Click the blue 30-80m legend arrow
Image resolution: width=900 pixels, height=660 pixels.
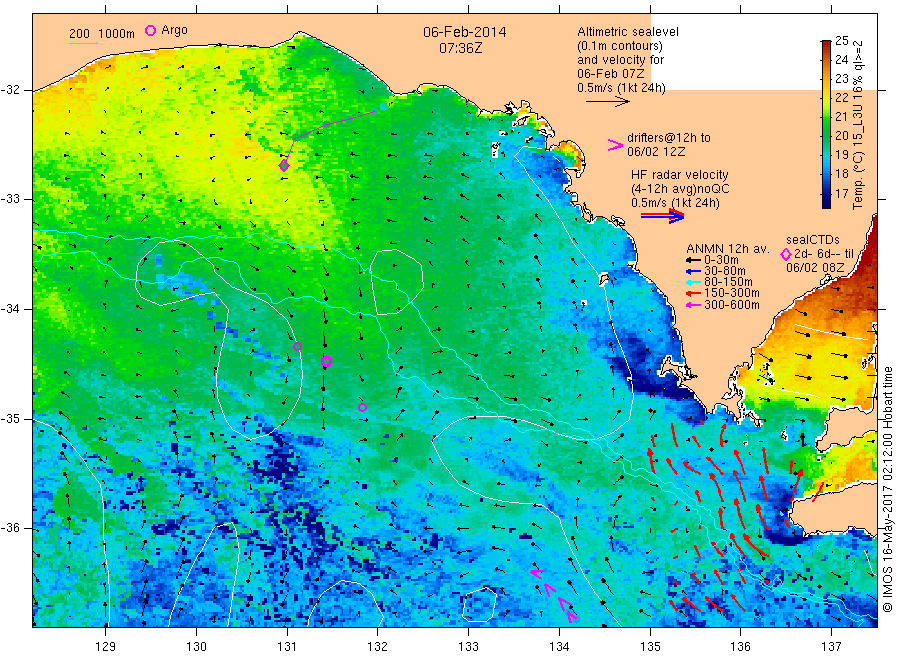(x=693, y=271)
